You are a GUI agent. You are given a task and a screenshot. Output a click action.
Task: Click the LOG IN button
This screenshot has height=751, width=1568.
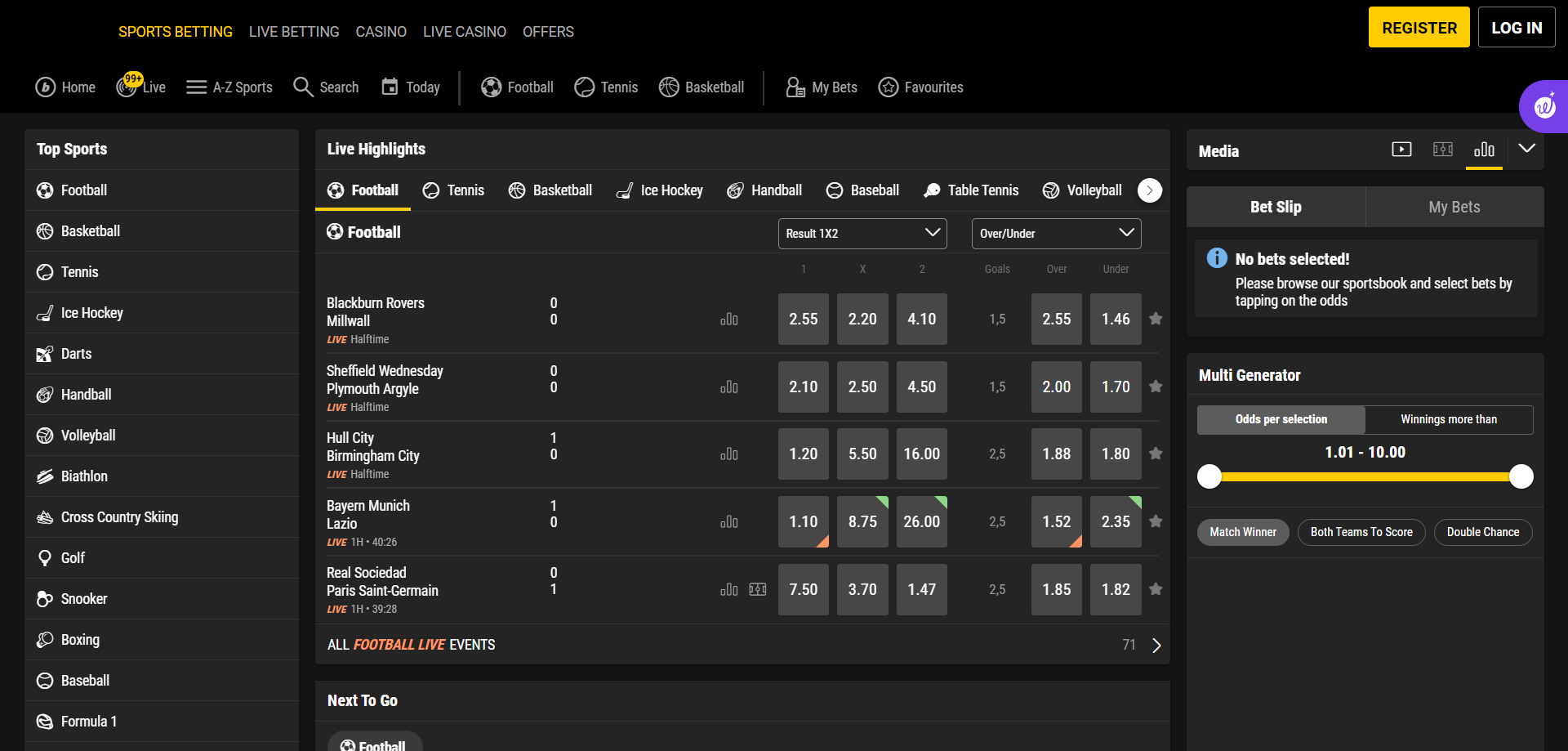[x=1517, y=28]
